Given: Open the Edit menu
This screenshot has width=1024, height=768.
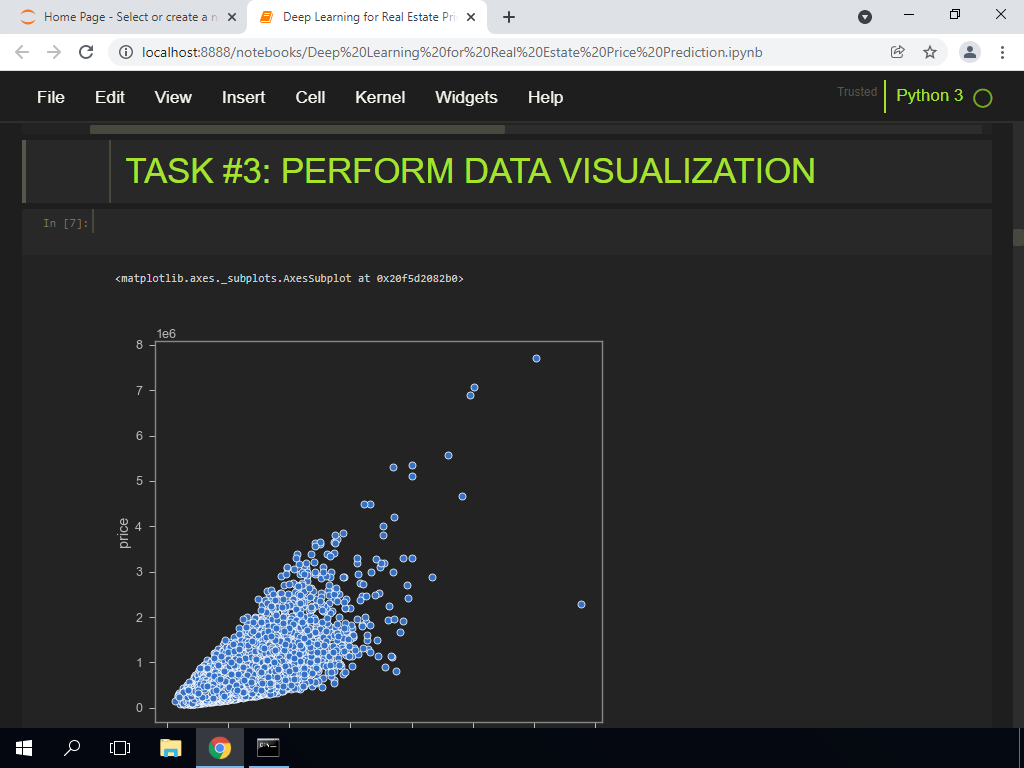Looking at the screenshot, I should pyautogui.click(x=110, y=97).
